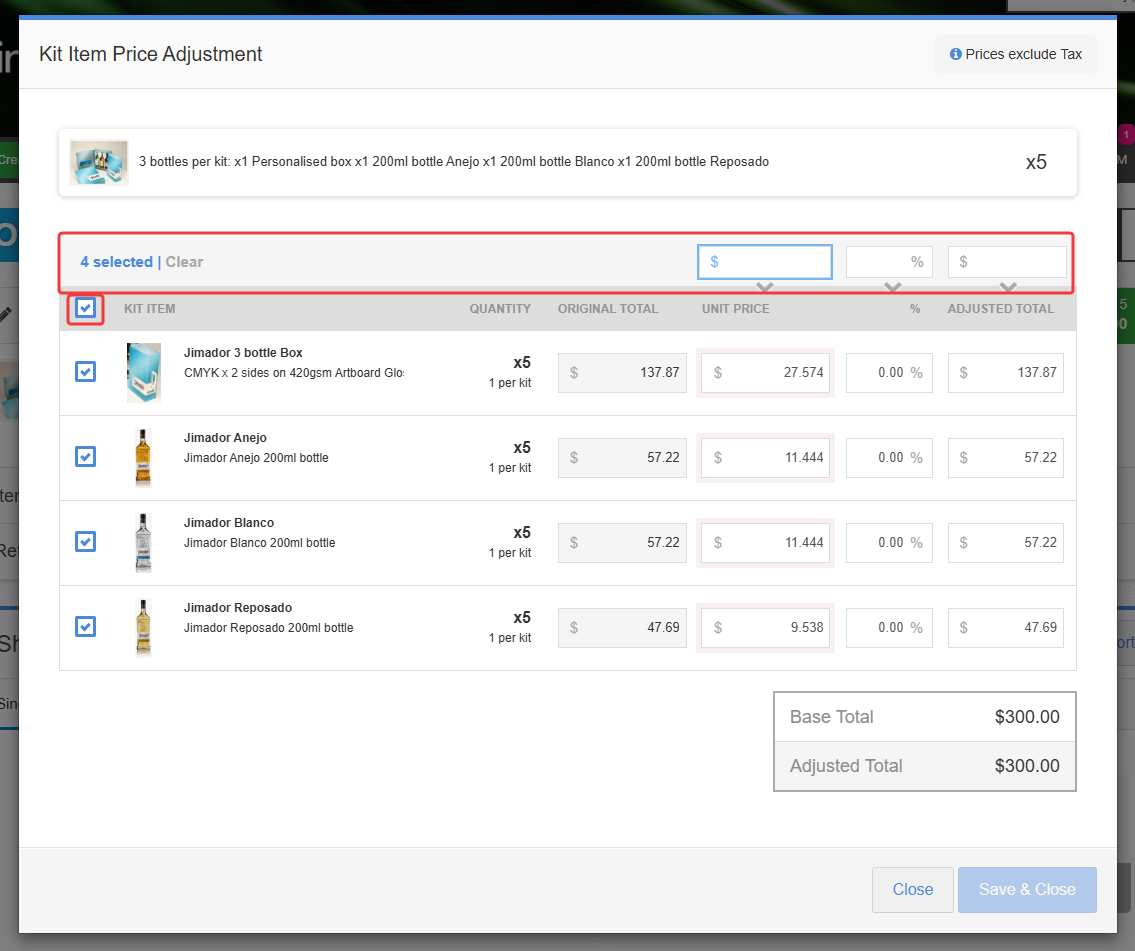
Task: Click the Jimador Reposado 200ml bottle description
Action: pyautogui.click(x=269, y=628)
